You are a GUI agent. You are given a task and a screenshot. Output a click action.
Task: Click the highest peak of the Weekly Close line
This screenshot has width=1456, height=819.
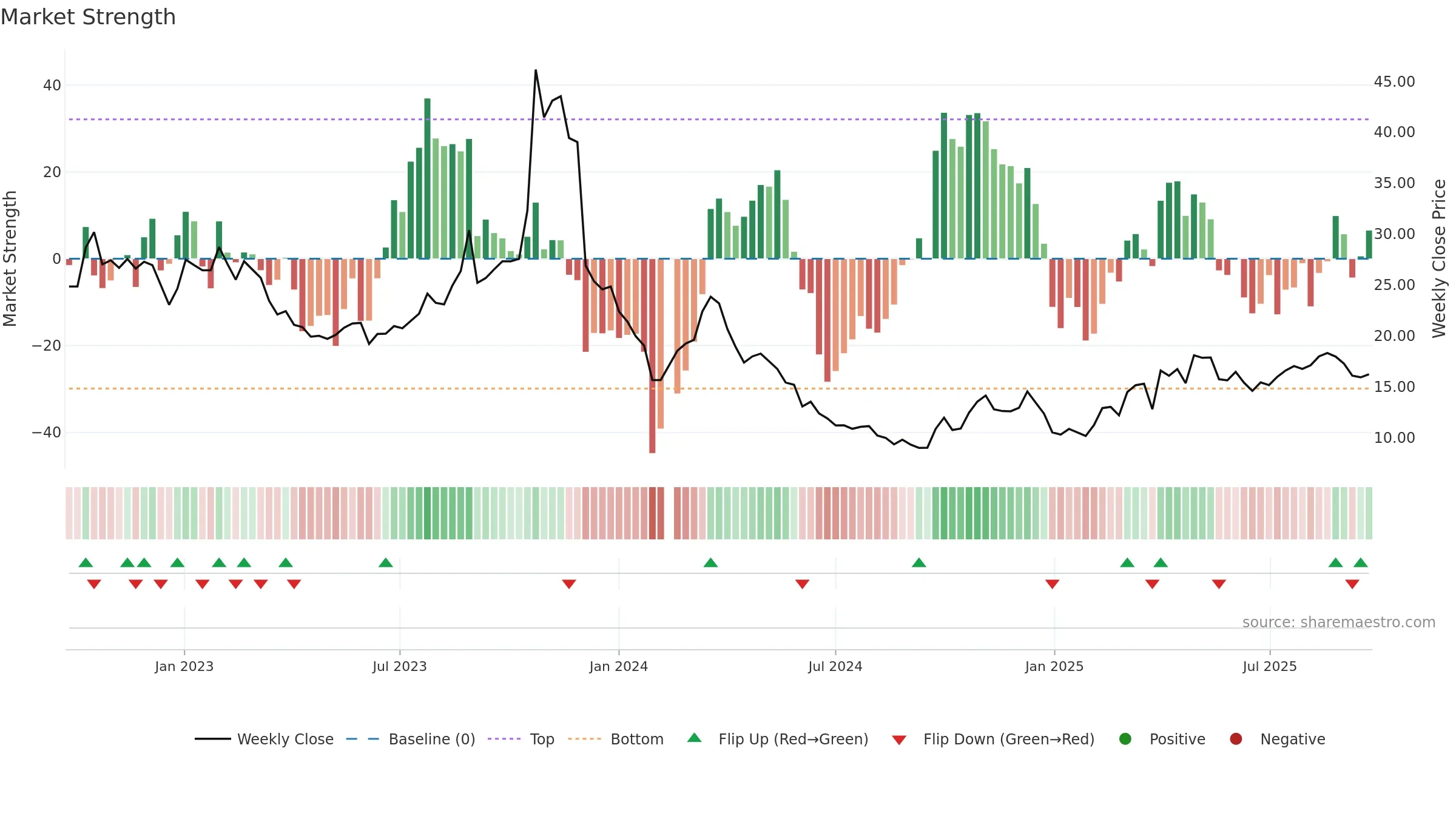pos(536,70)
